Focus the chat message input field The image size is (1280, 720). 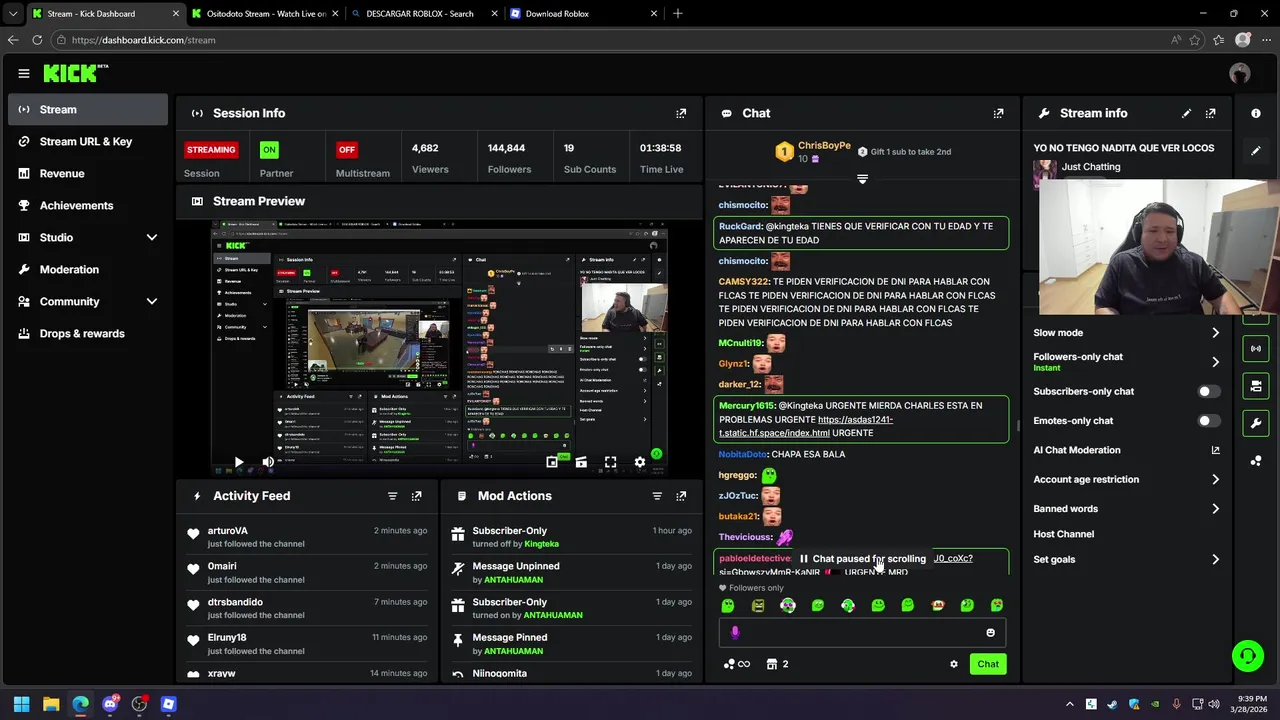click(x=862, y=632)
